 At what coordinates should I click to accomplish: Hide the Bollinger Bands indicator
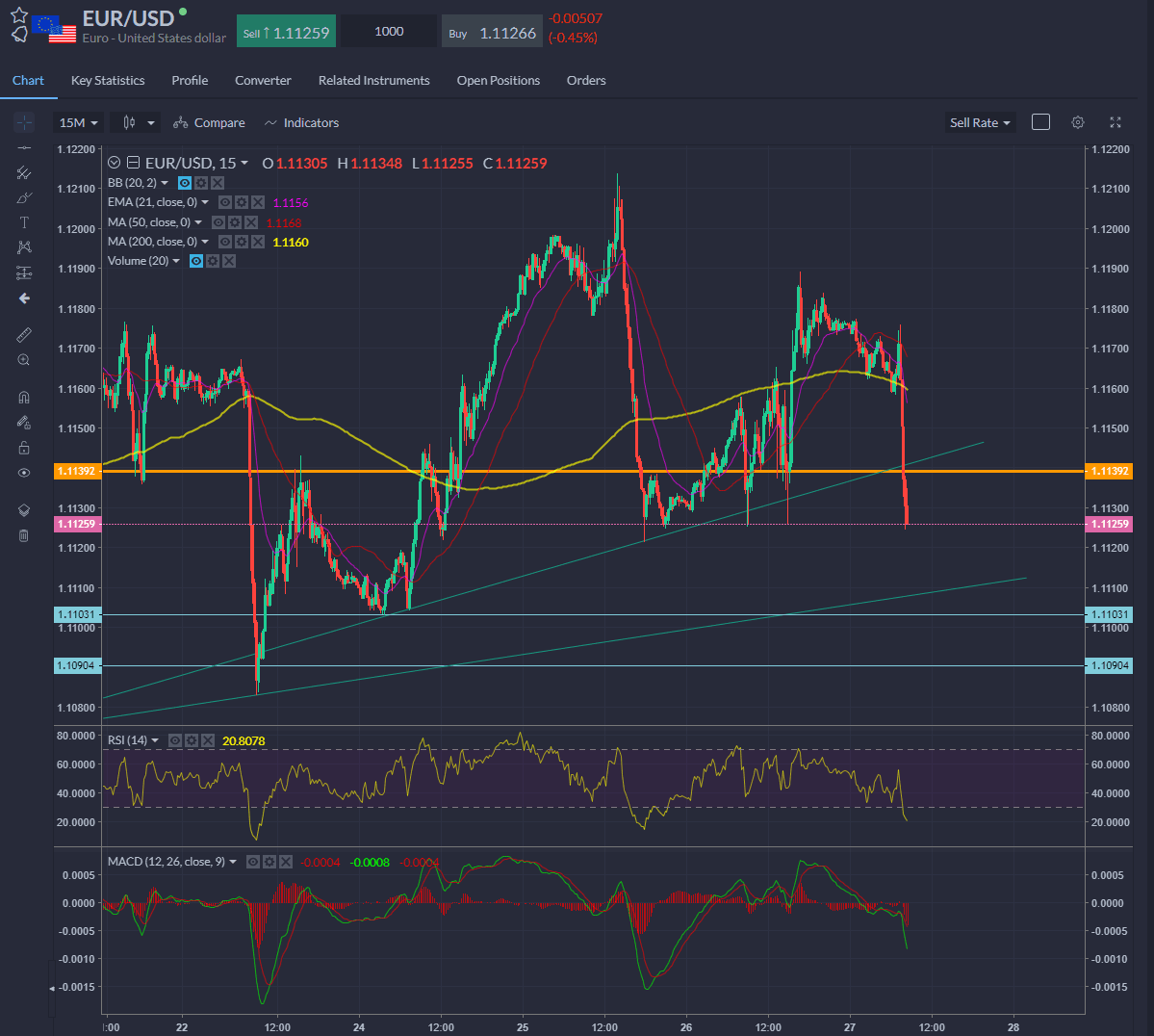185,183
